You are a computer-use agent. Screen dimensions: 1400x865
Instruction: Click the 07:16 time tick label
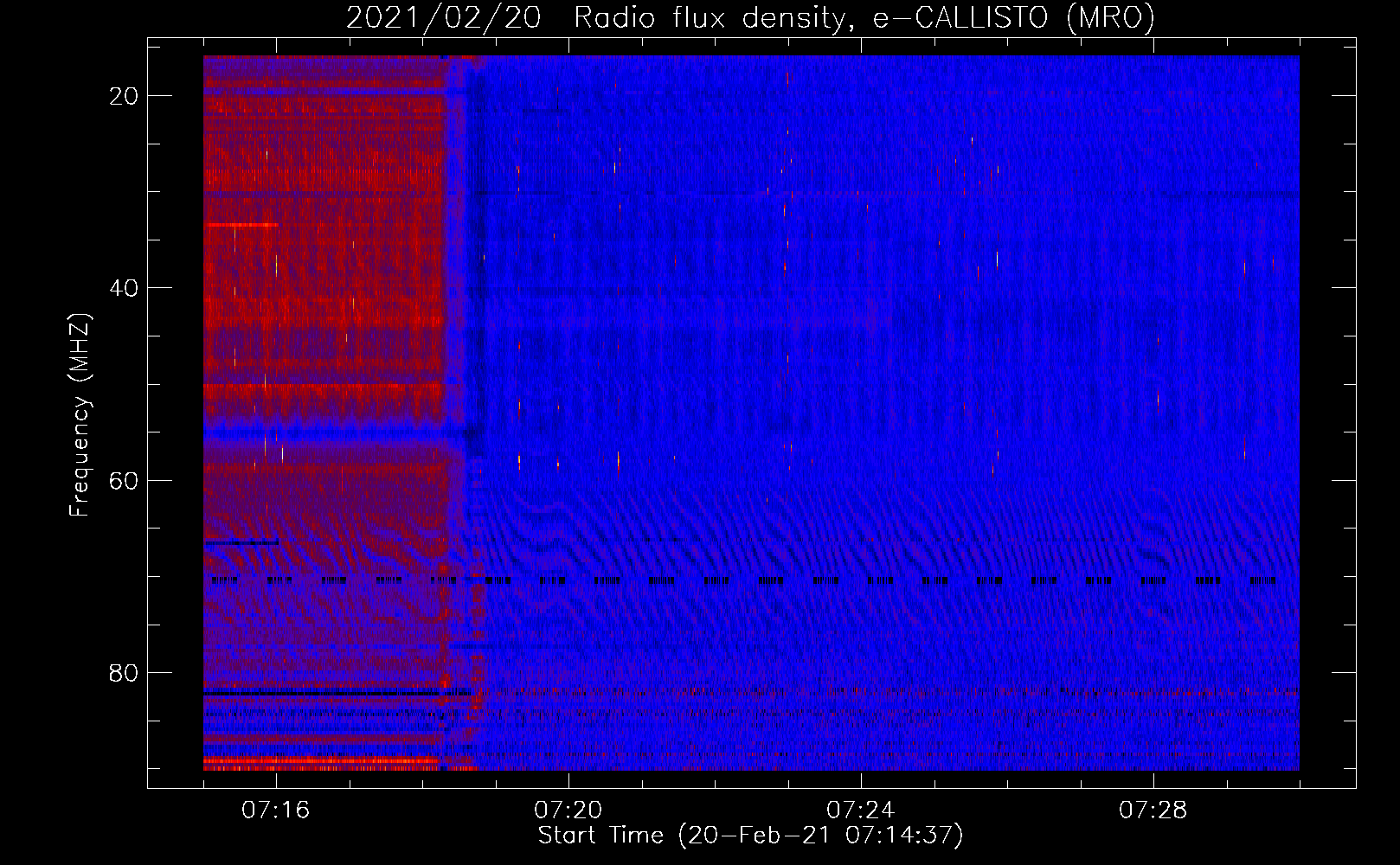(276, 811)
